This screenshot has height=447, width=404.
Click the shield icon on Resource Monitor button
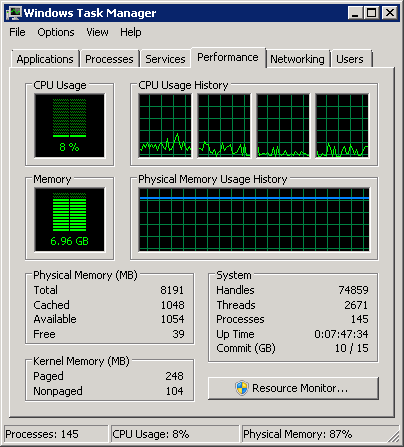(x=242, y=388)
